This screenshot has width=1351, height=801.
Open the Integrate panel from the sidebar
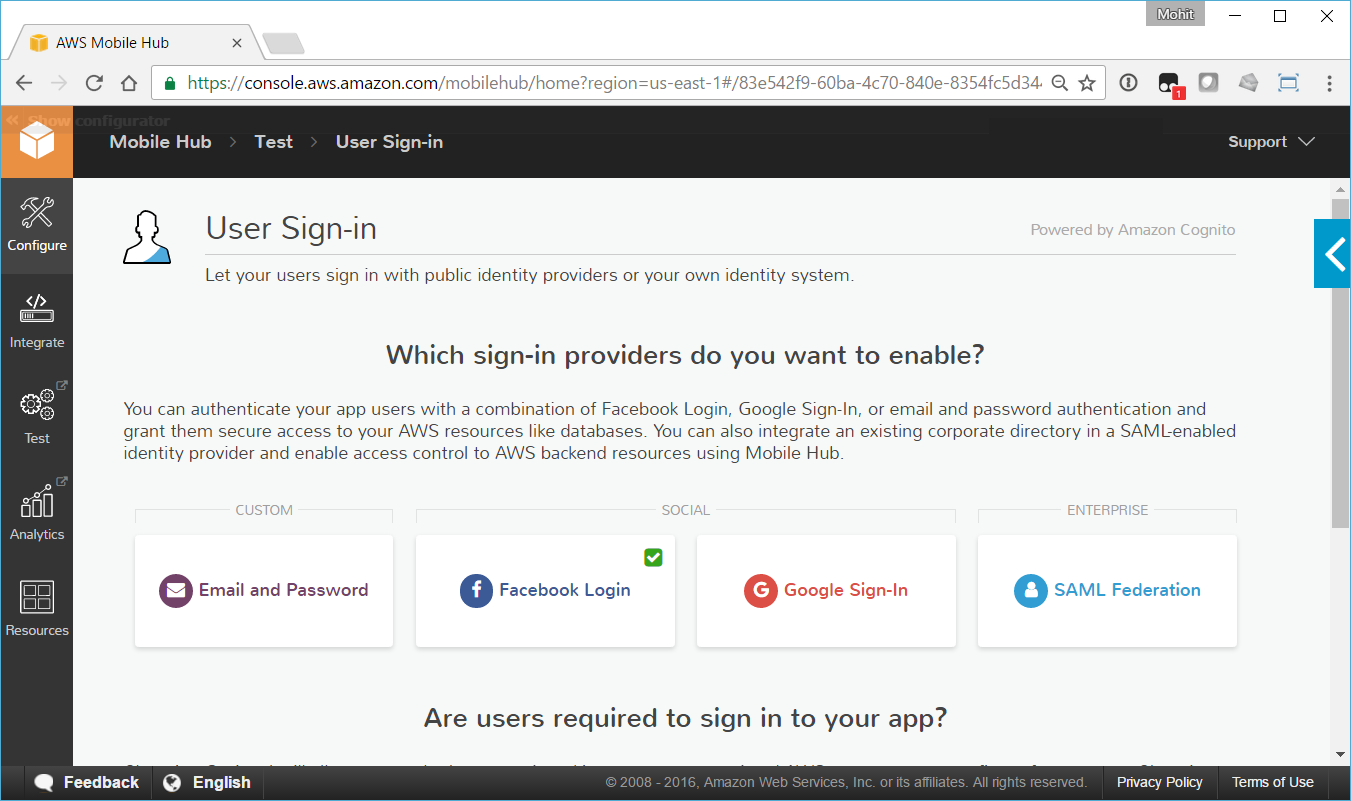point(37,320)
